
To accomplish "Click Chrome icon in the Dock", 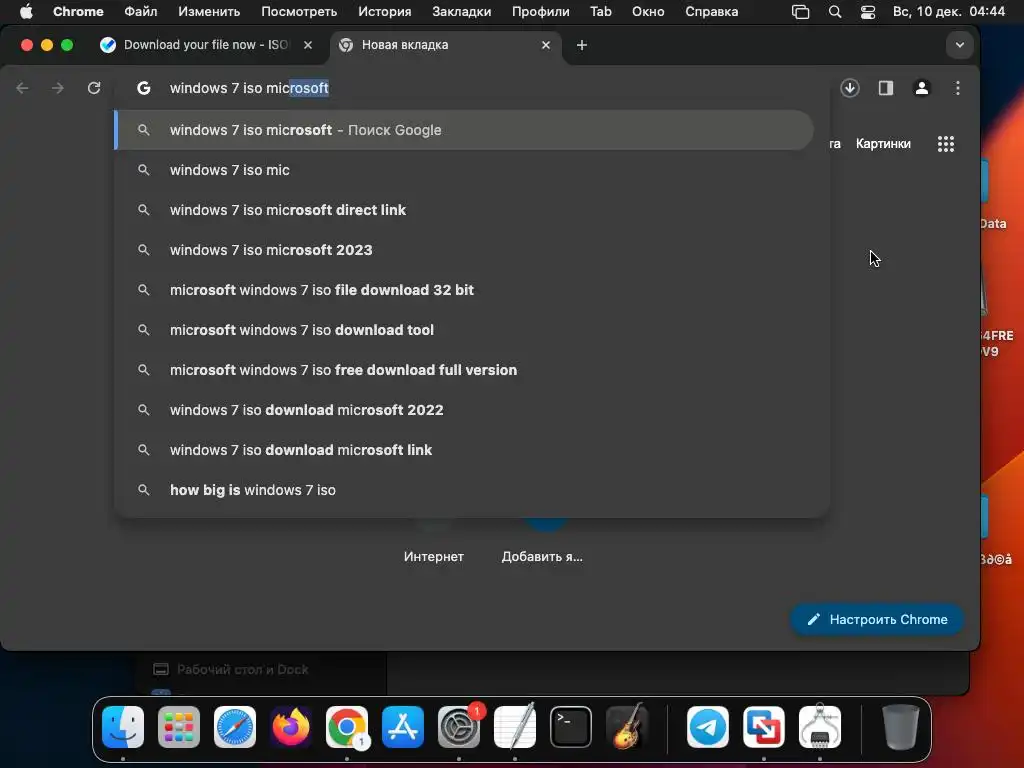I will (x=347, y=727).
